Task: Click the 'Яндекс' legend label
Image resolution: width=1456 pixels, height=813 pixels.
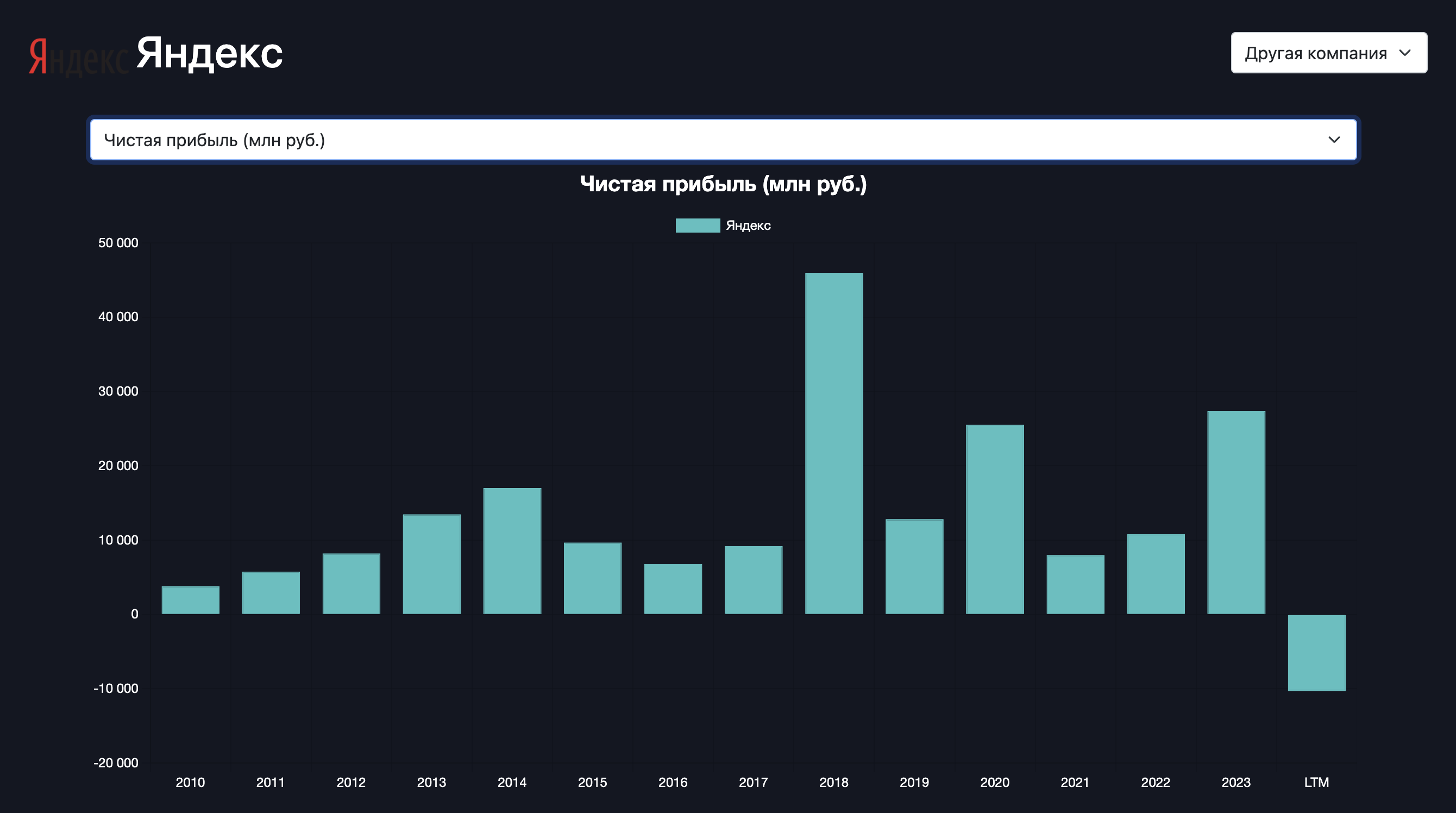Action: coord(748,226)
